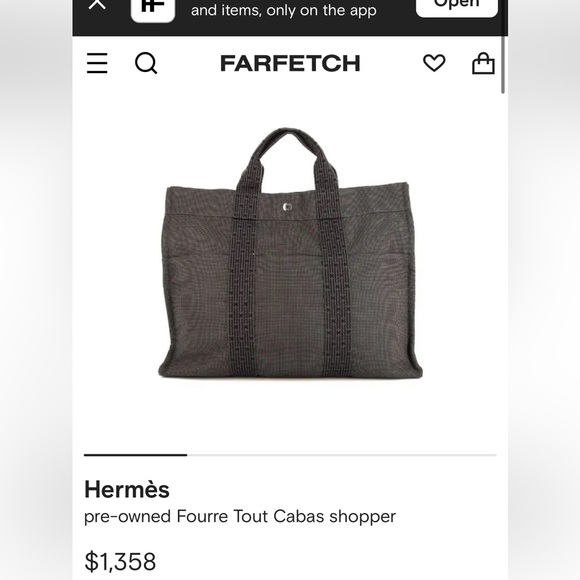Screen dimensions: 580x580
Task: Dismiss the app banner with X
Action: [x=97, y=4]
